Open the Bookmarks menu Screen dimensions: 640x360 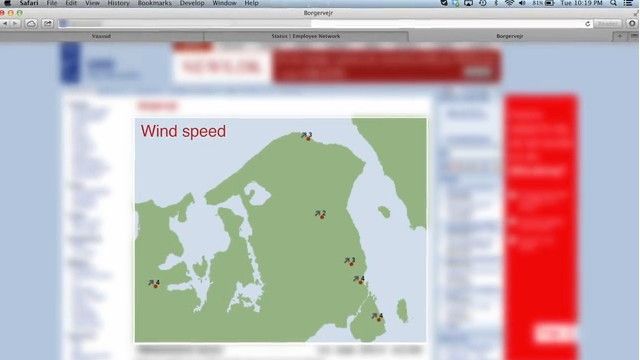coord(154,3)
